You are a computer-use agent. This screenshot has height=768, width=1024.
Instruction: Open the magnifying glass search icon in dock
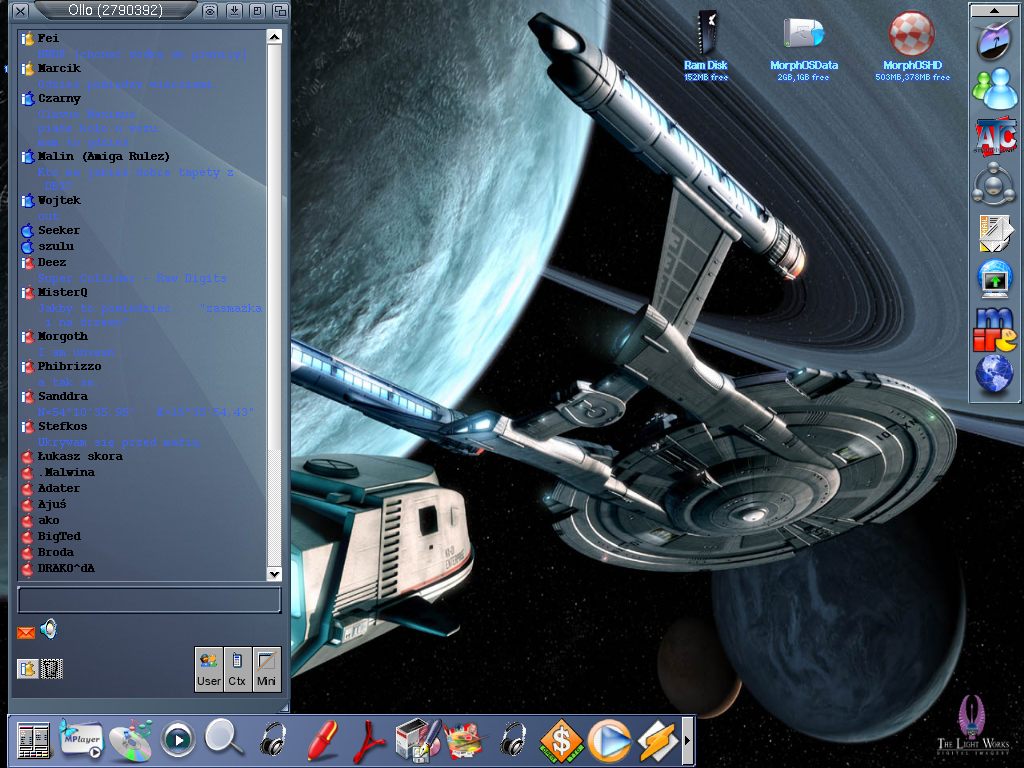coord(223,738)
